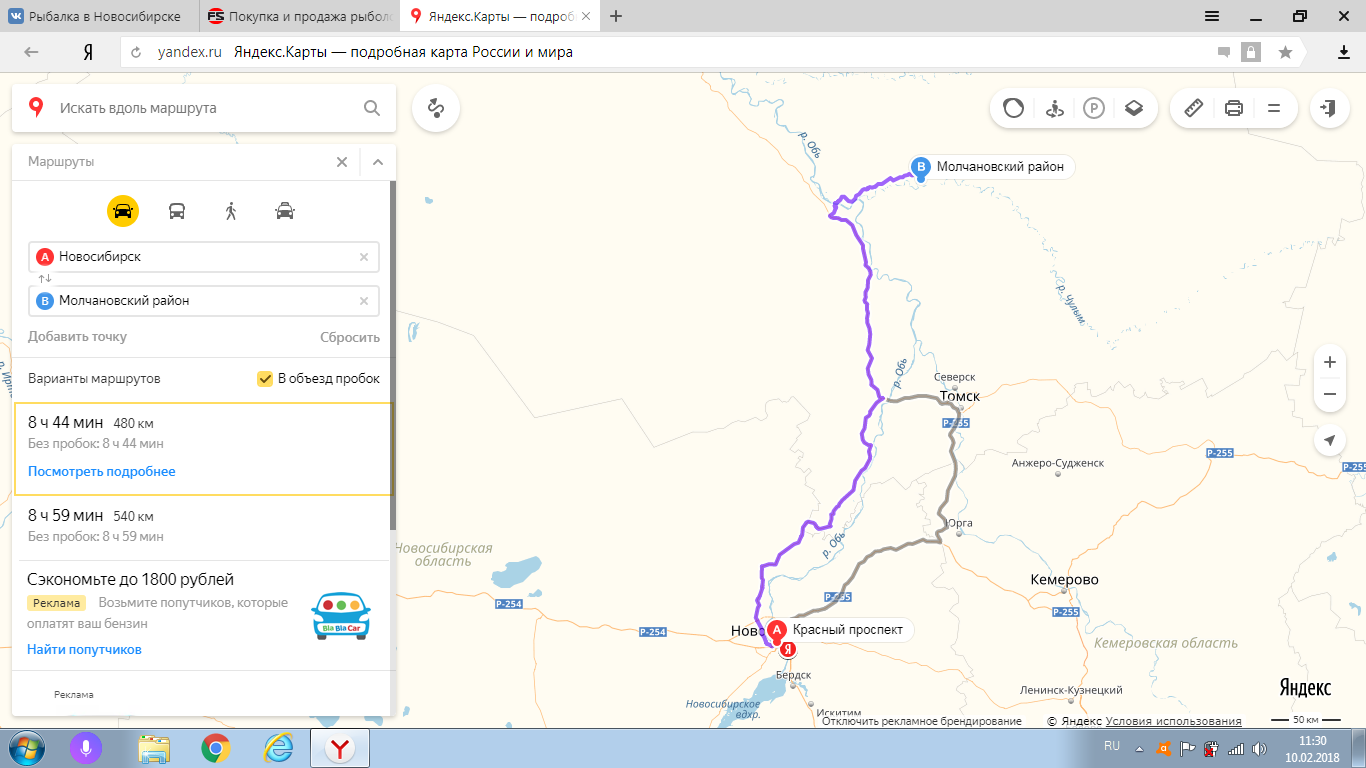Click Добавить точку
The height and width of the screenshot is (768, 1366).
[77, 337]
